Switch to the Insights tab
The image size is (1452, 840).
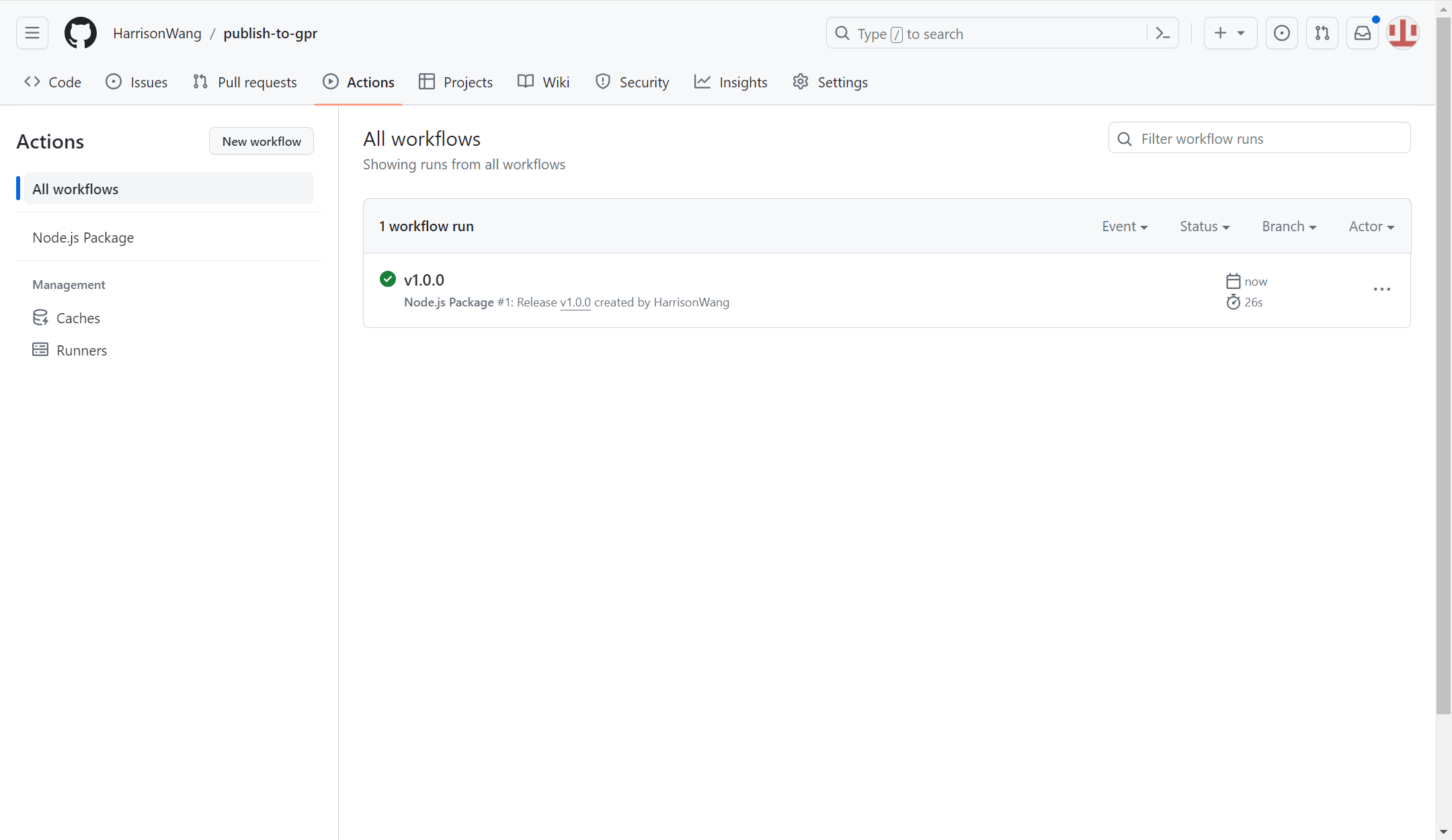(x=731, y=82)
